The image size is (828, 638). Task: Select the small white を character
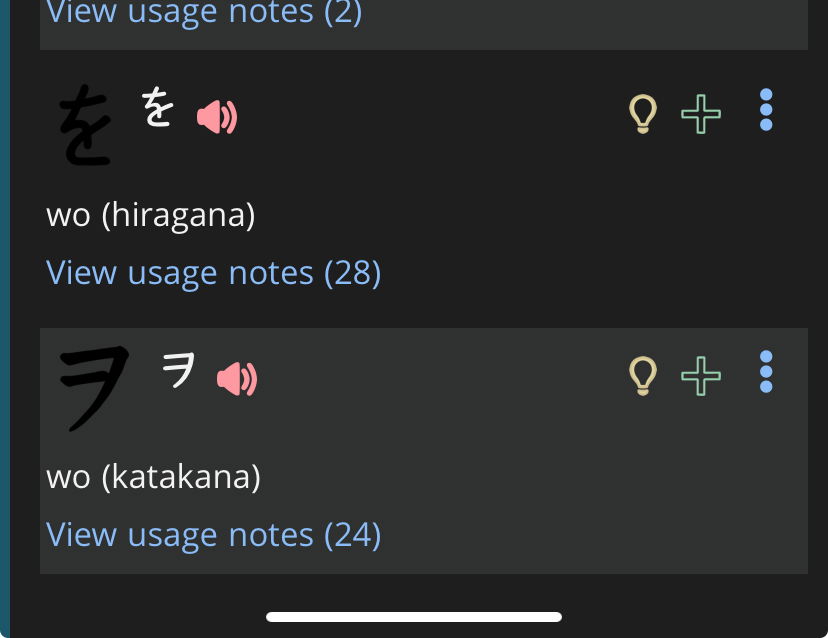[x=156, y=106]
